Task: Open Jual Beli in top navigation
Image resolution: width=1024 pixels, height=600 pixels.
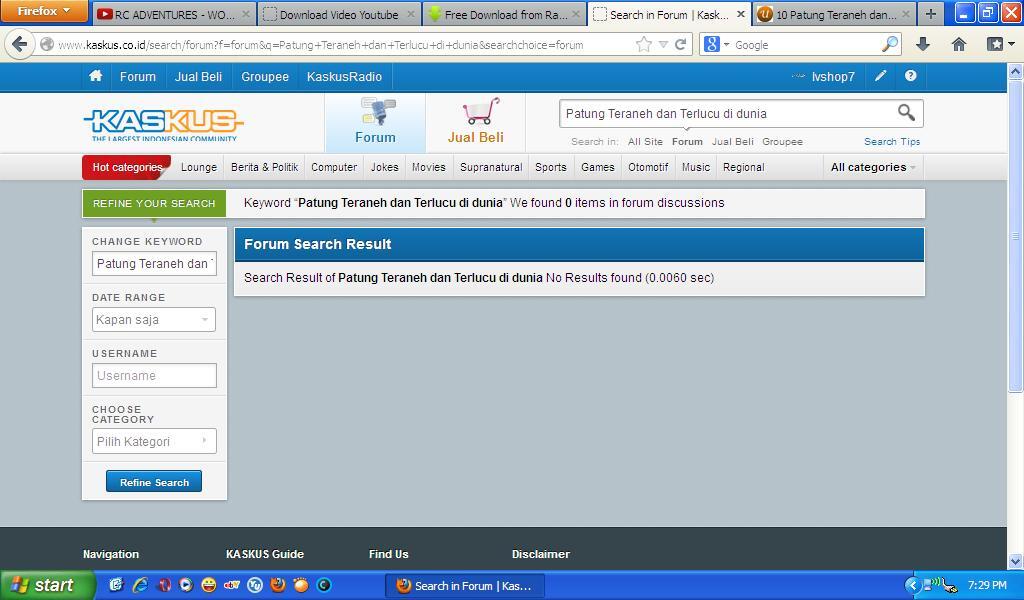Action: pyautogui.click(x=199, y=76)
